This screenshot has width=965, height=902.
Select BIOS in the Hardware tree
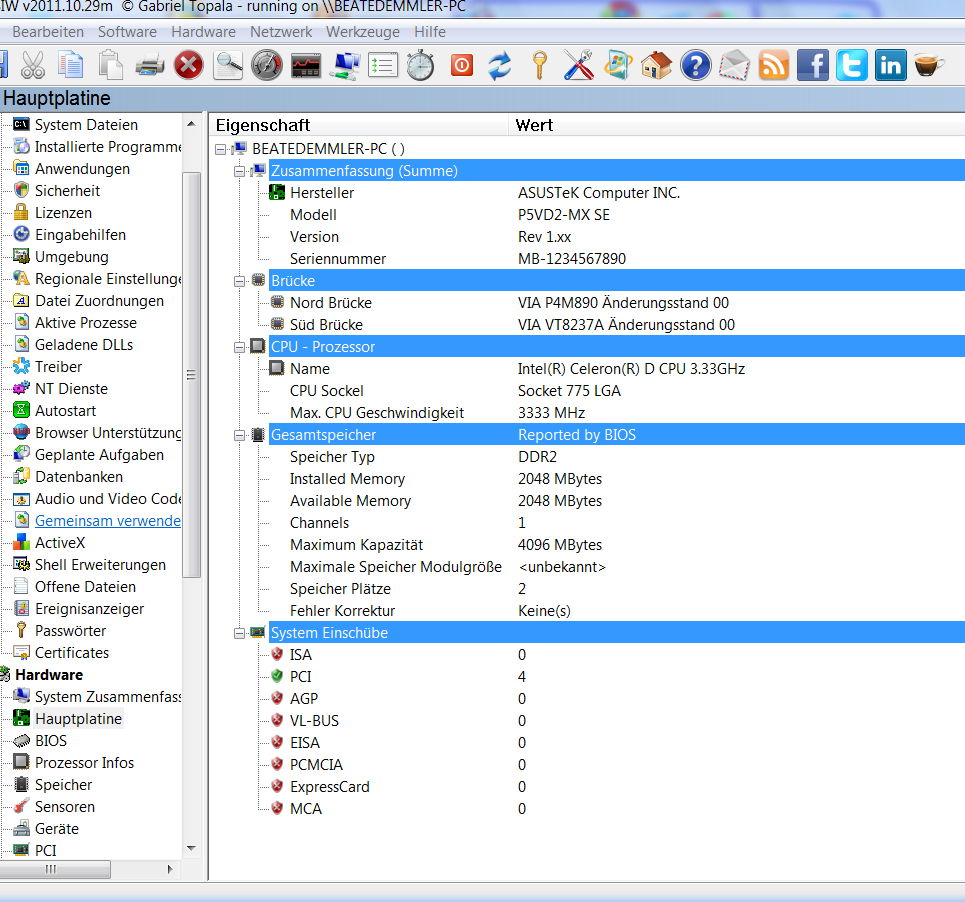50,741
